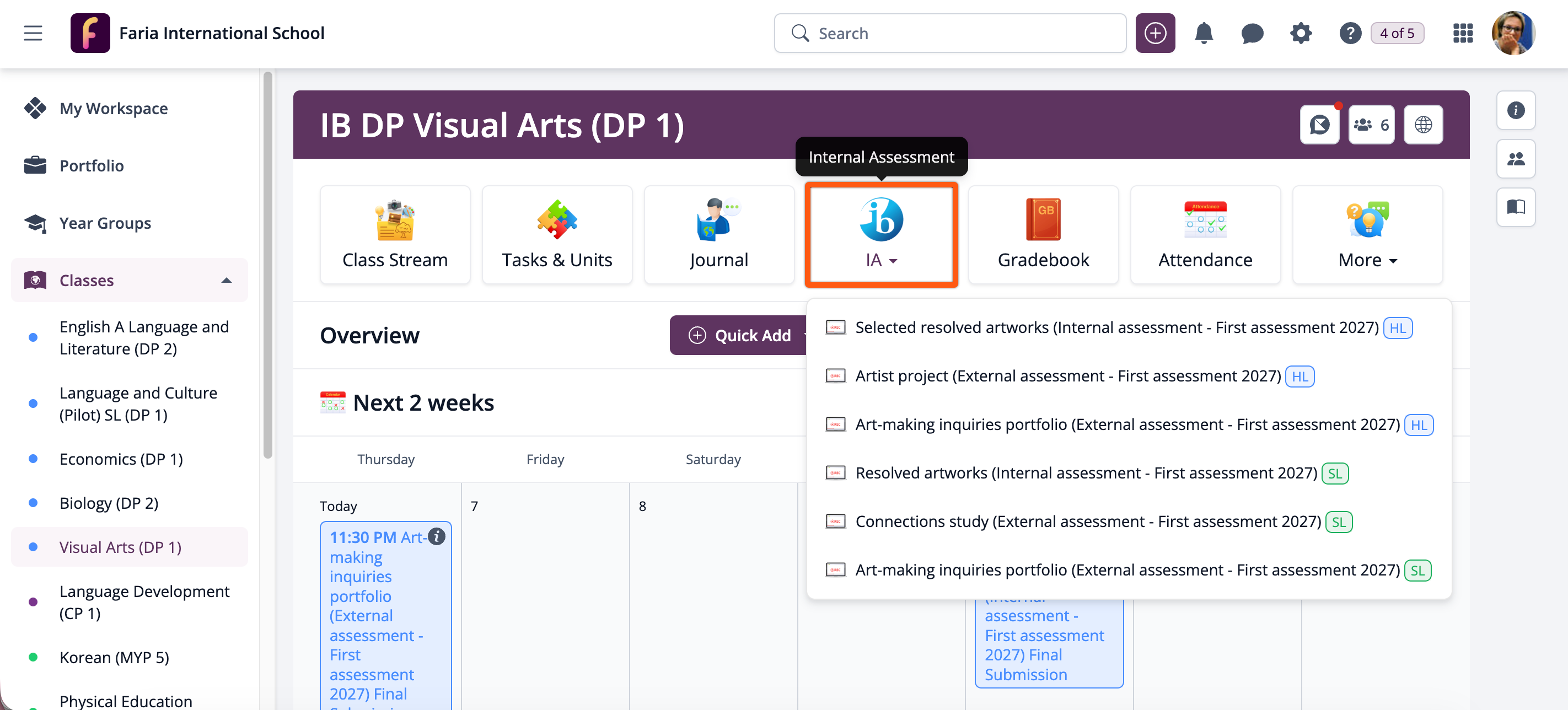Select Connections study SL assessment entry

pos(1088,521)
